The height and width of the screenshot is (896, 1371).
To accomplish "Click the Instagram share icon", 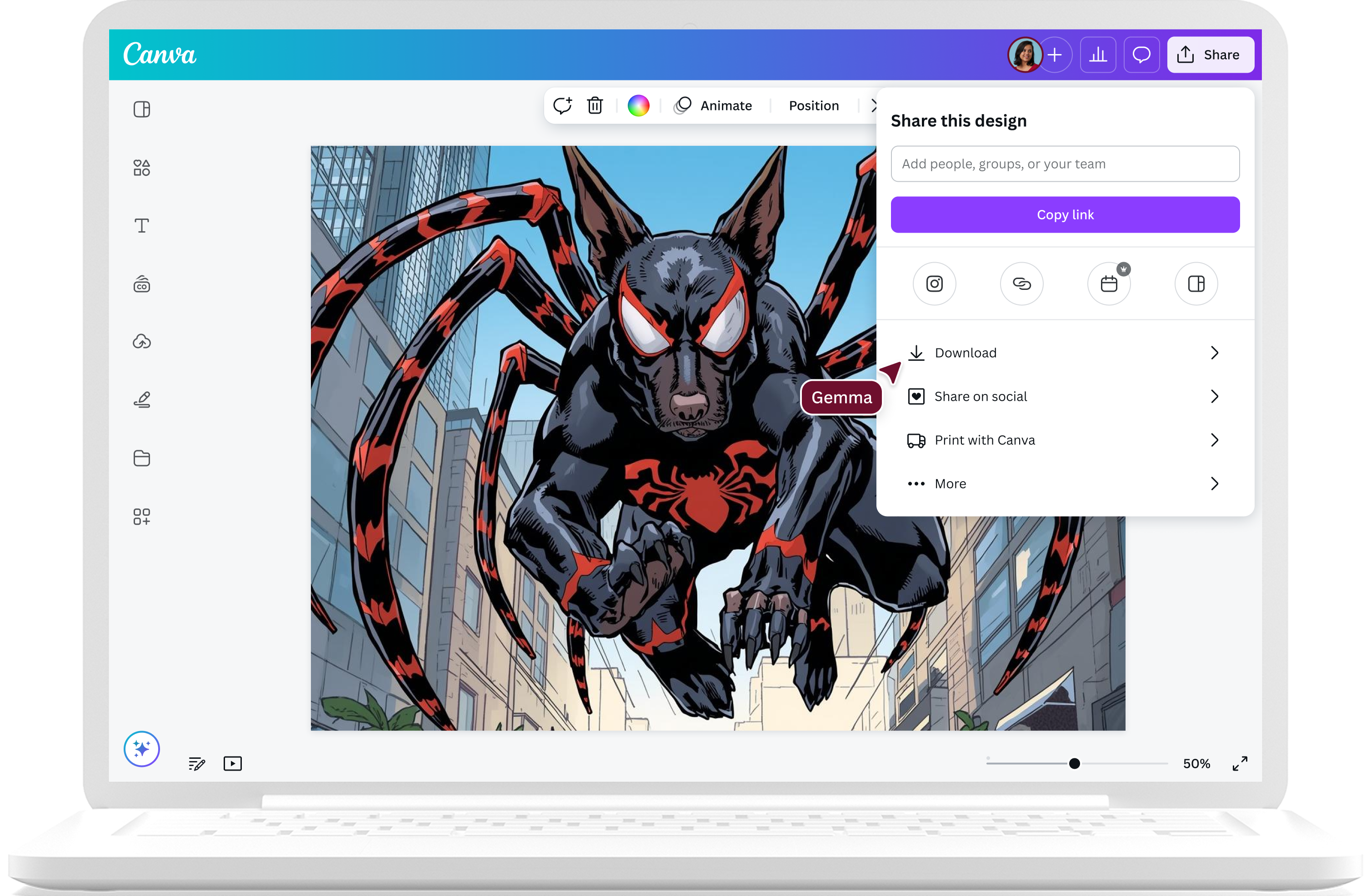I will click(934, 284).
